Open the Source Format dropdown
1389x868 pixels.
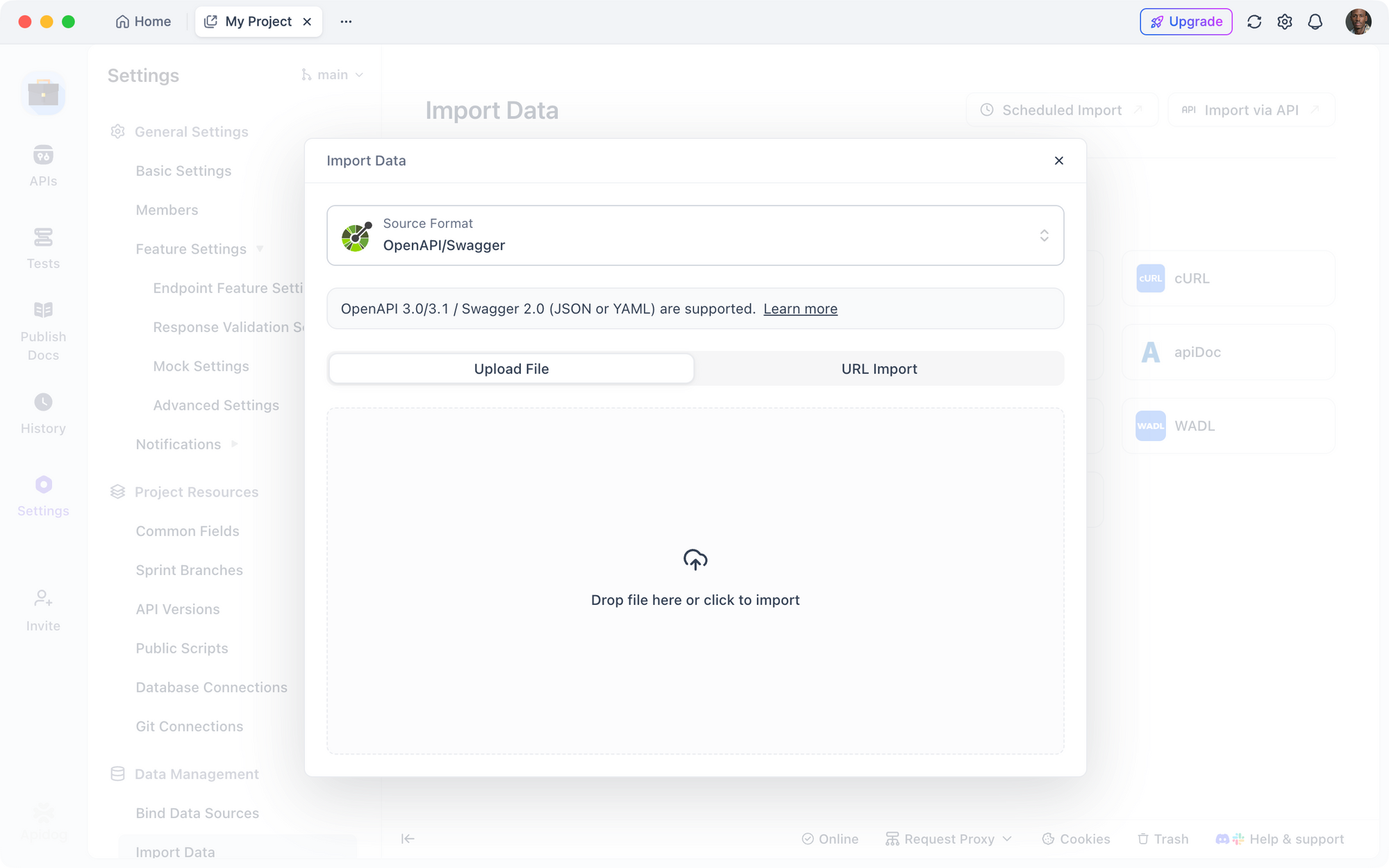(695, 235)
